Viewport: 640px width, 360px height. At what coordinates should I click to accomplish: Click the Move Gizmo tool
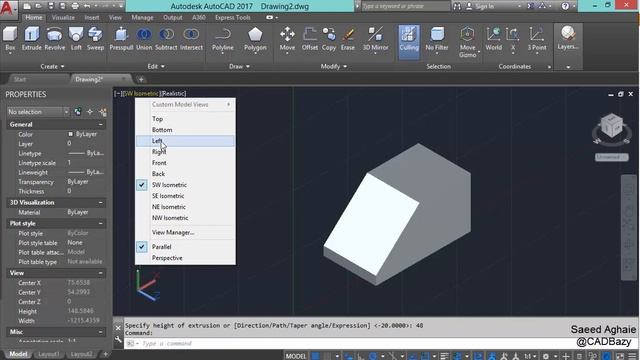(467, 42)
